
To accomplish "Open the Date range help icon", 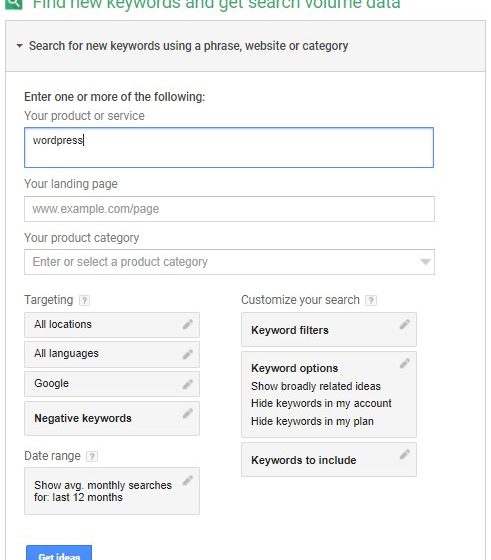I will 92,456.
